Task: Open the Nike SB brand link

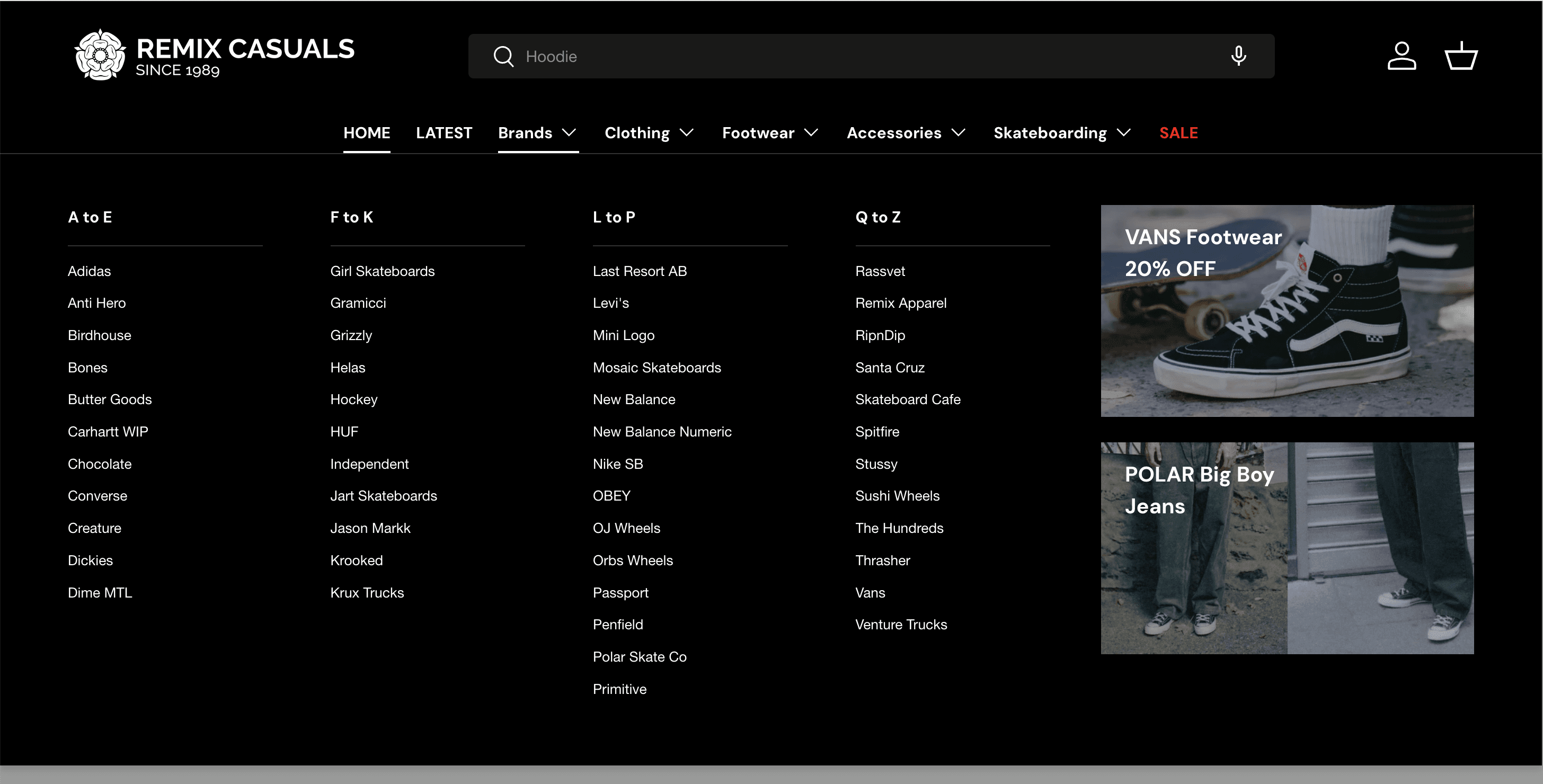Action: tap(617, 464)
